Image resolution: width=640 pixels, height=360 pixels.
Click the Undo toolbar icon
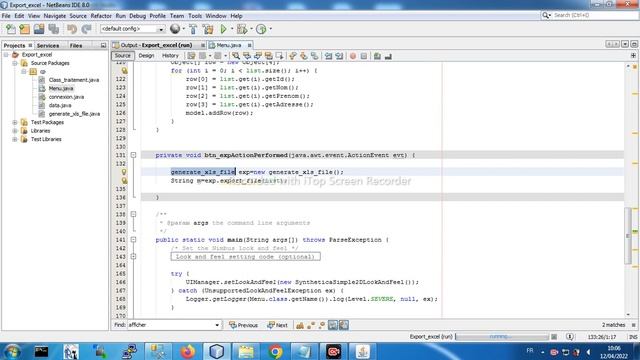tap(72, 29)
